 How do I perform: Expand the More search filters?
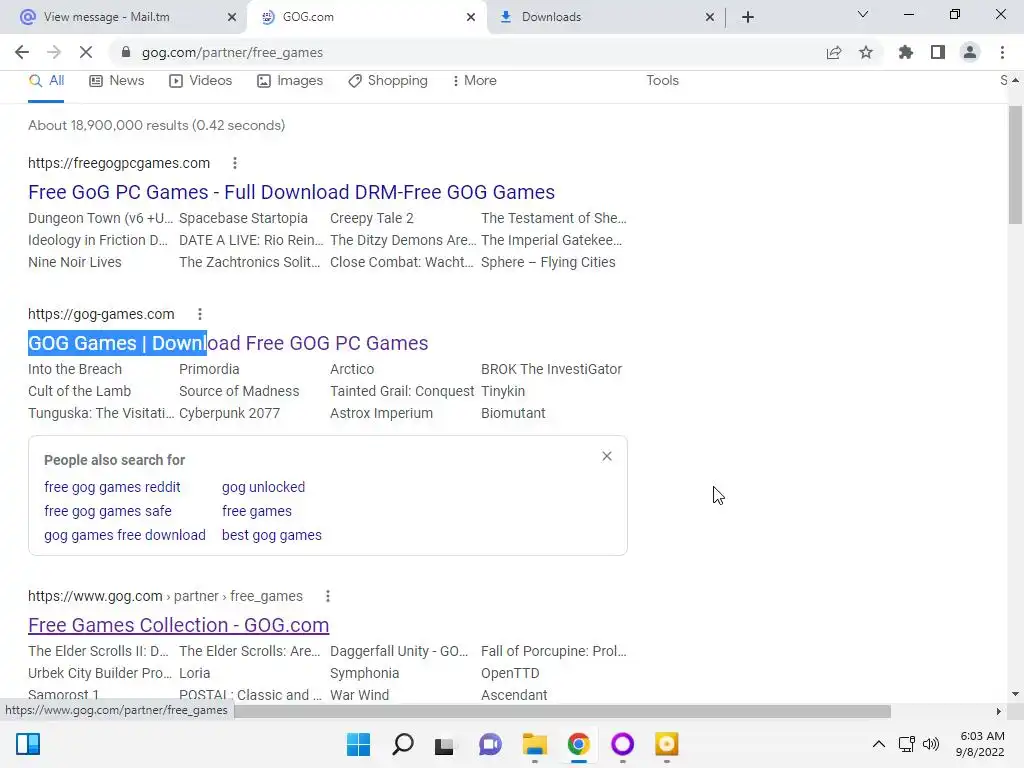point(475,80)
